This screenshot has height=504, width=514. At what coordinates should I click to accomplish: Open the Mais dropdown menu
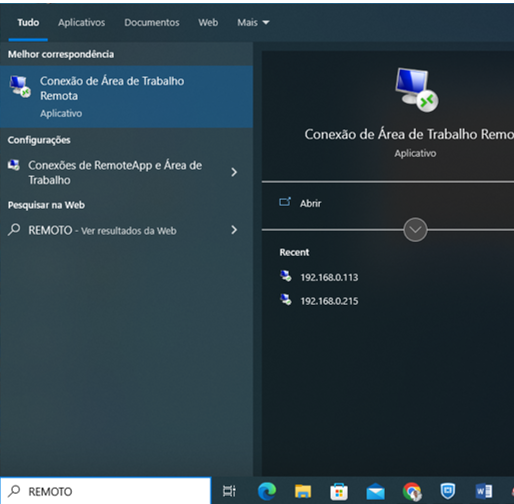[x=253, y=23]
